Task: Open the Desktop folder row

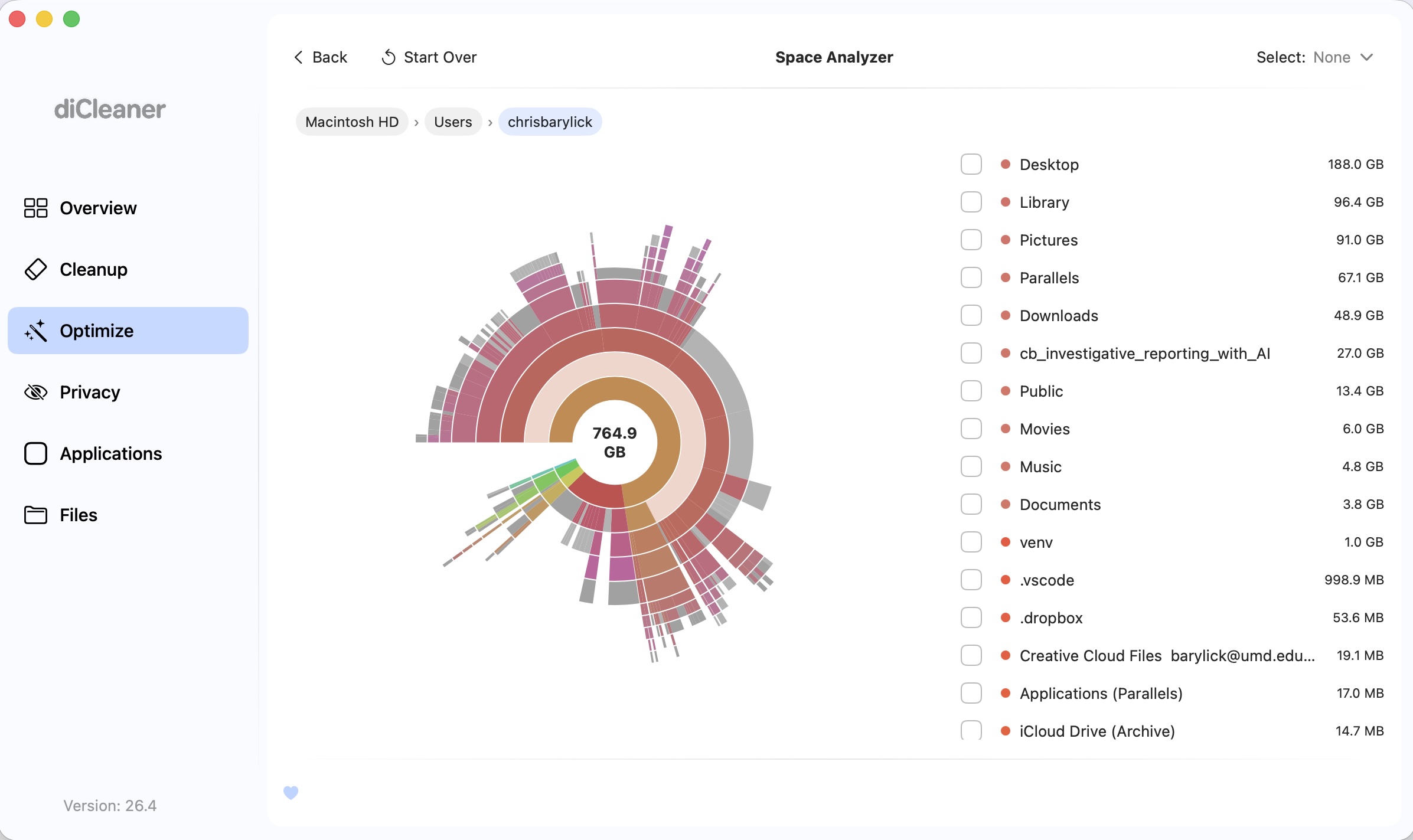Action: click(x=1172, y=164)
